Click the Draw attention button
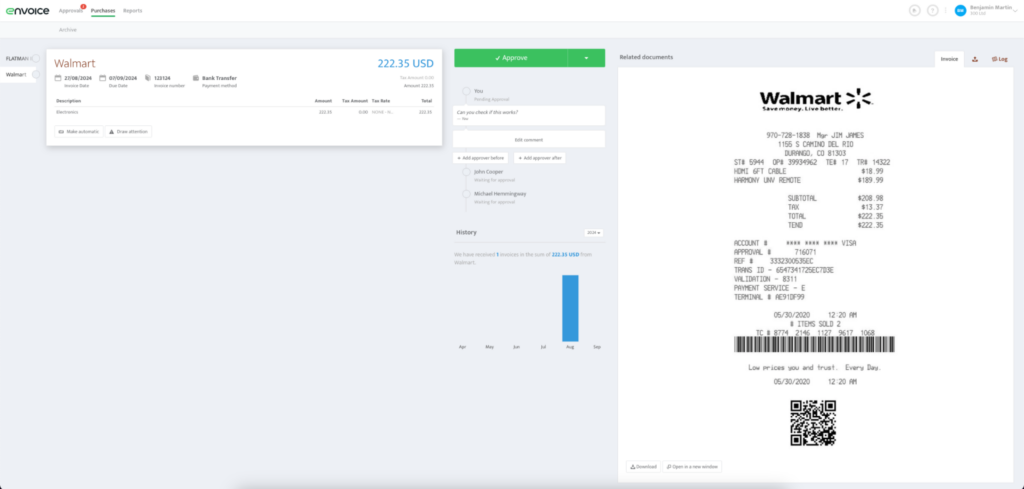 click(129, 131)
